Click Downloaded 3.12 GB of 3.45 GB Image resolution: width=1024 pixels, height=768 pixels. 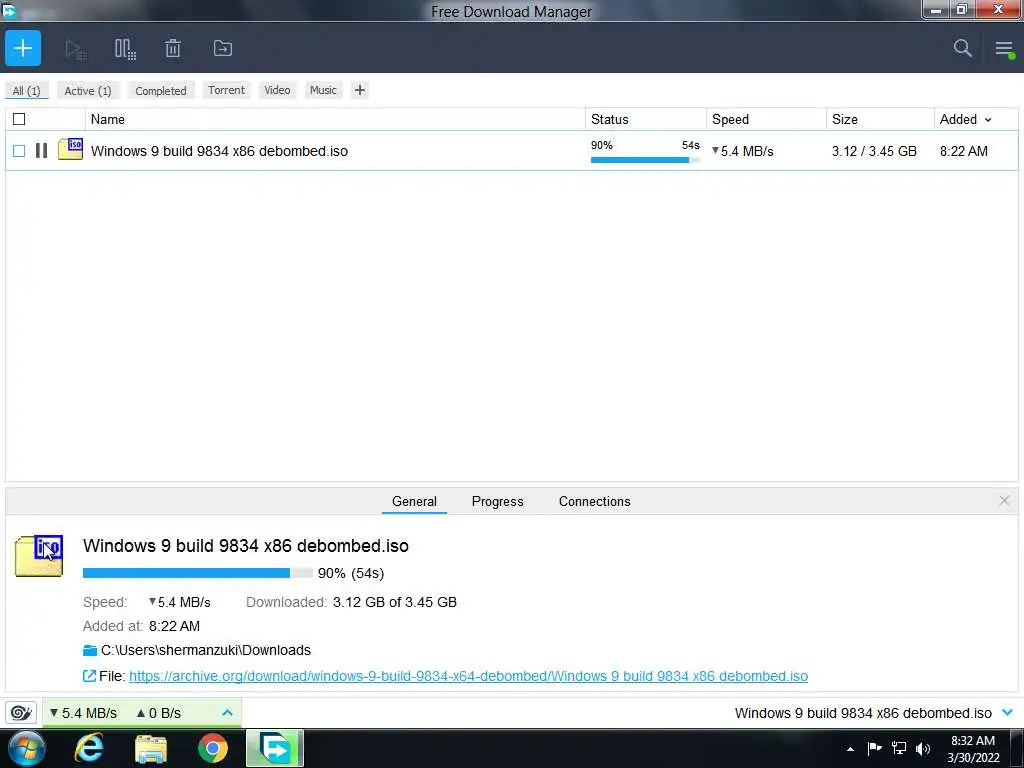click(351, 602)
